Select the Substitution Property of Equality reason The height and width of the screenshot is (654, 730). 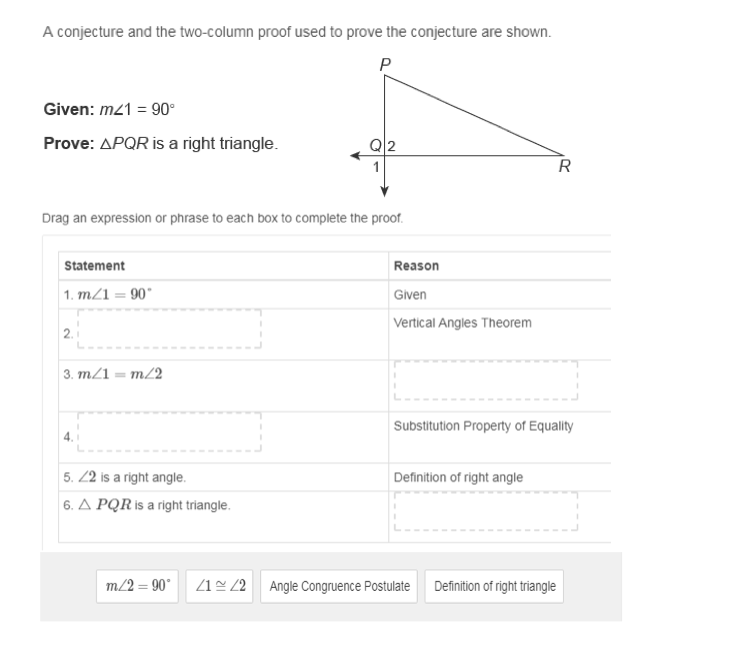(x=484, y=426)
